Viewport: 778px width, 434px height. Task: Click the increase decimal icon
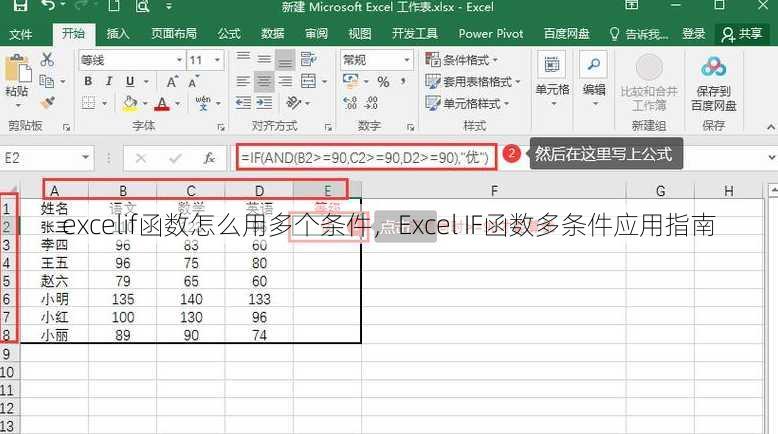tap(350, 103)
